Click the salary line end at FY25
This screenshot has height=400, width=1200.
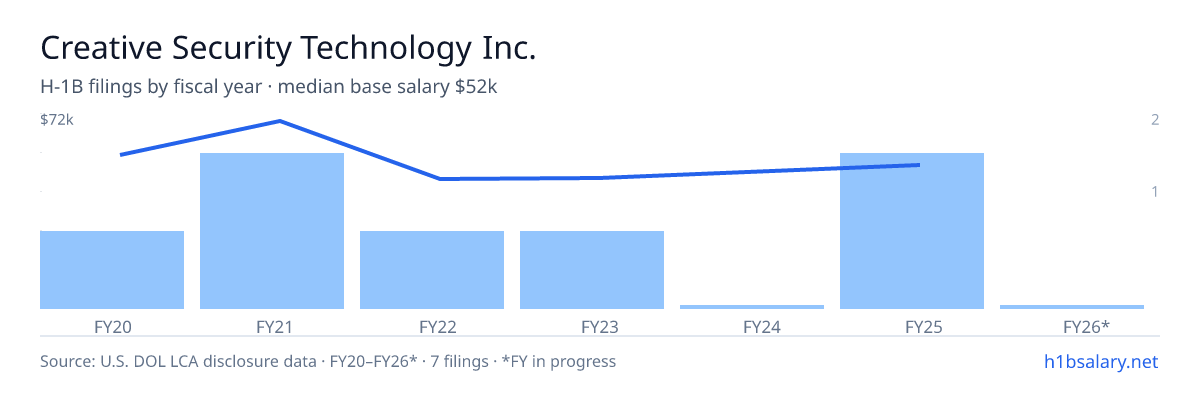pyautogui.click(x=918, y=165)
